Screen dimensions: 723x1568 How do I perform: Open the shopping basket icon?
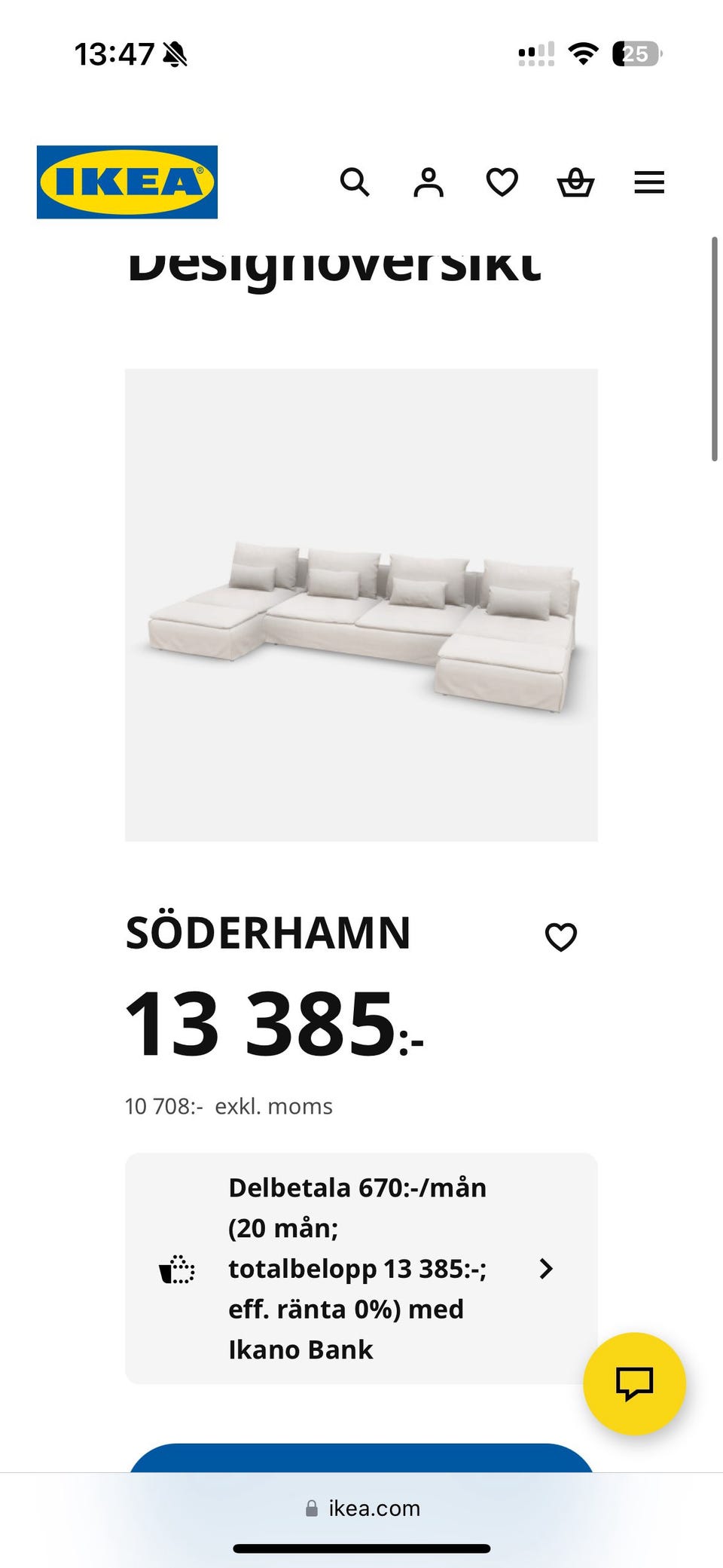[x=575, y=182]
